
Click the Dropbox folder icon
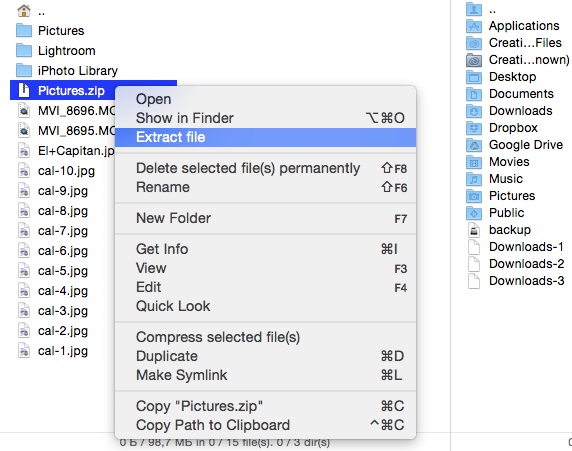(474, 128)
